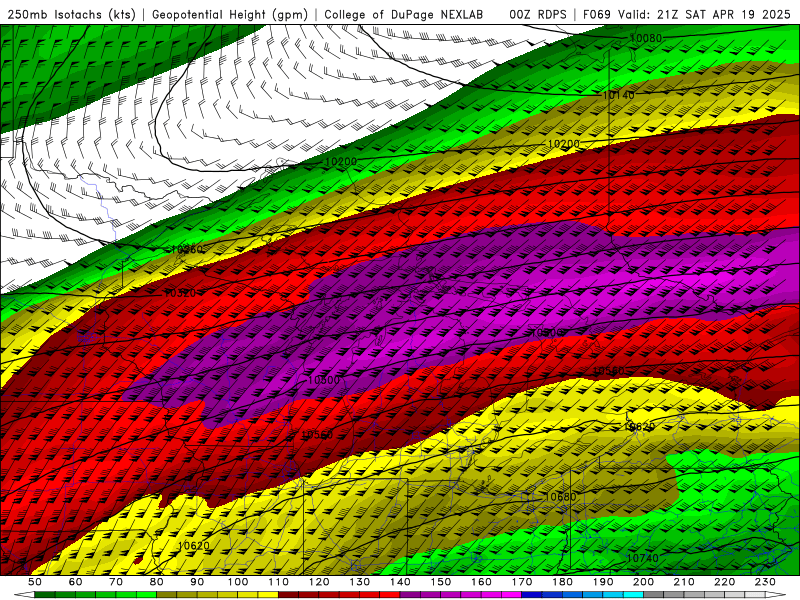
Task: Click the 110 knot scale label
Action: 278,582
